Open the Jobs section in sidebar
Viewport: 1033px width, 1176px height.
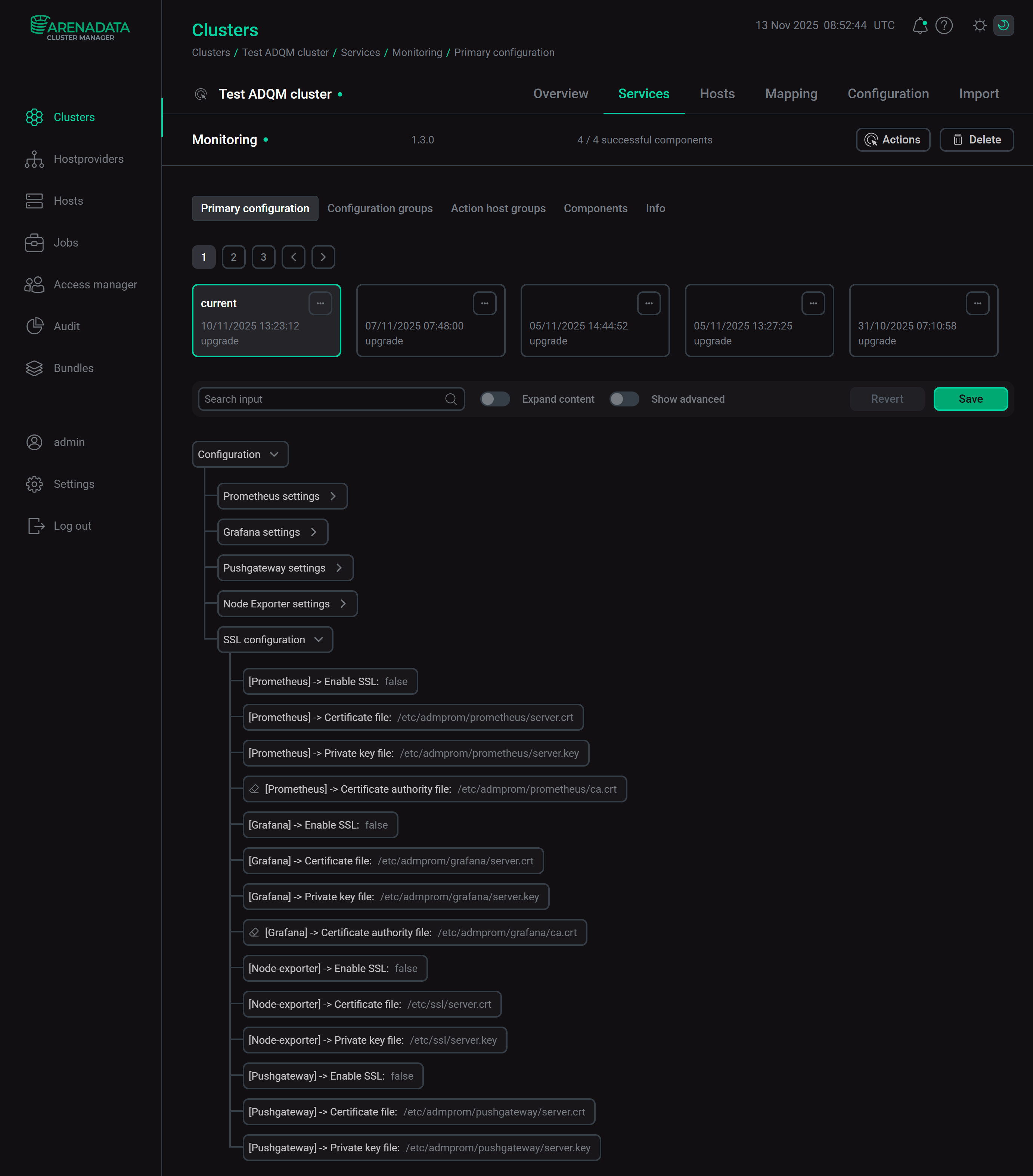tap(66, 242)
